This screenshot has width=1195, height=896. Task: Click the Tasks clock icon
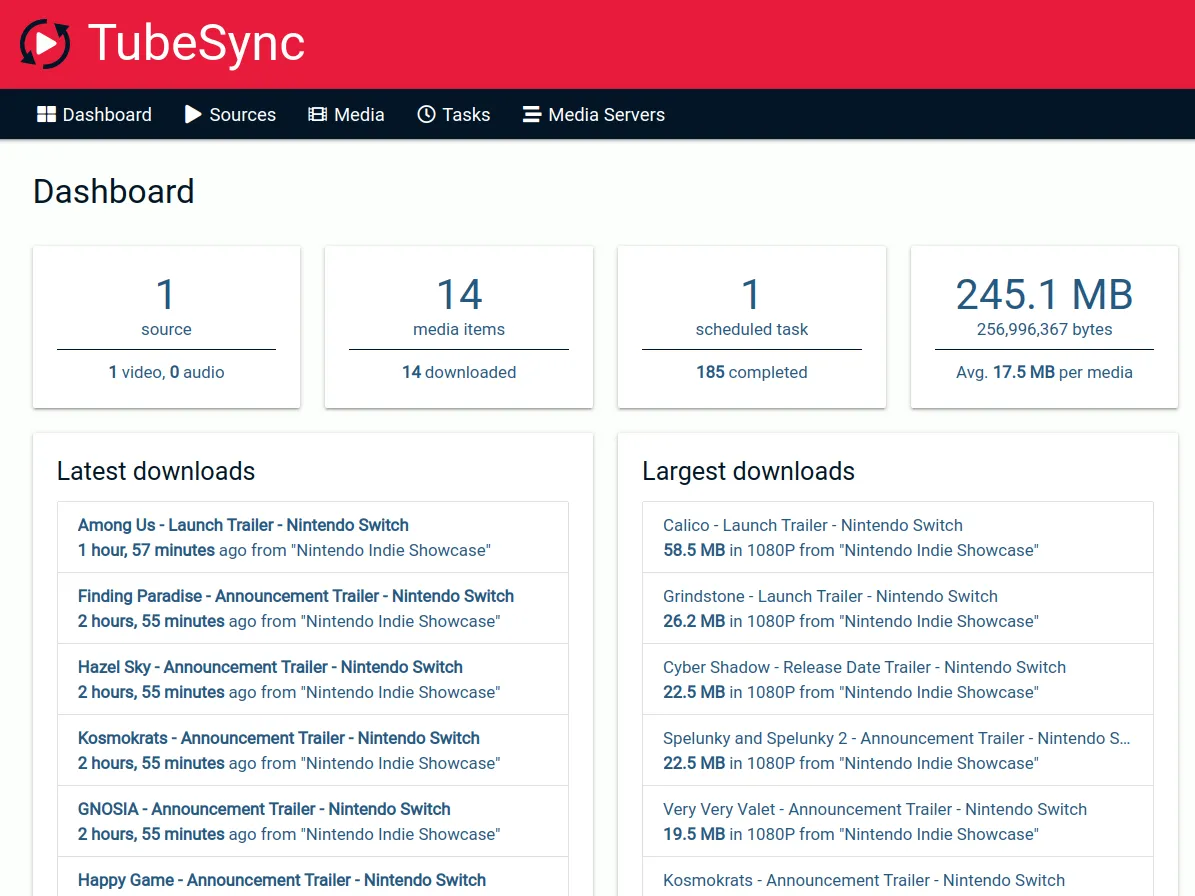[425, 114]
